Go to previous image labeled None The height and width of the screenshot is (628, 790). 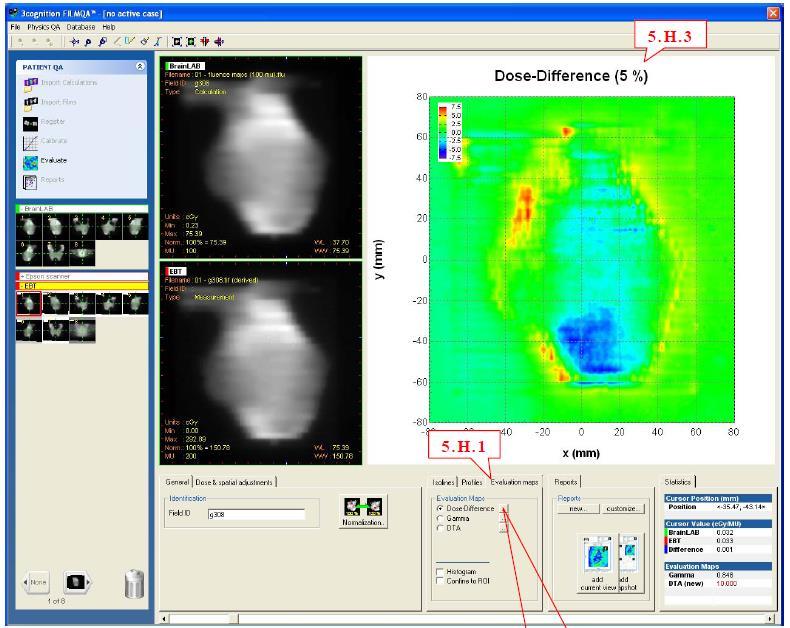tap(35, 582)
